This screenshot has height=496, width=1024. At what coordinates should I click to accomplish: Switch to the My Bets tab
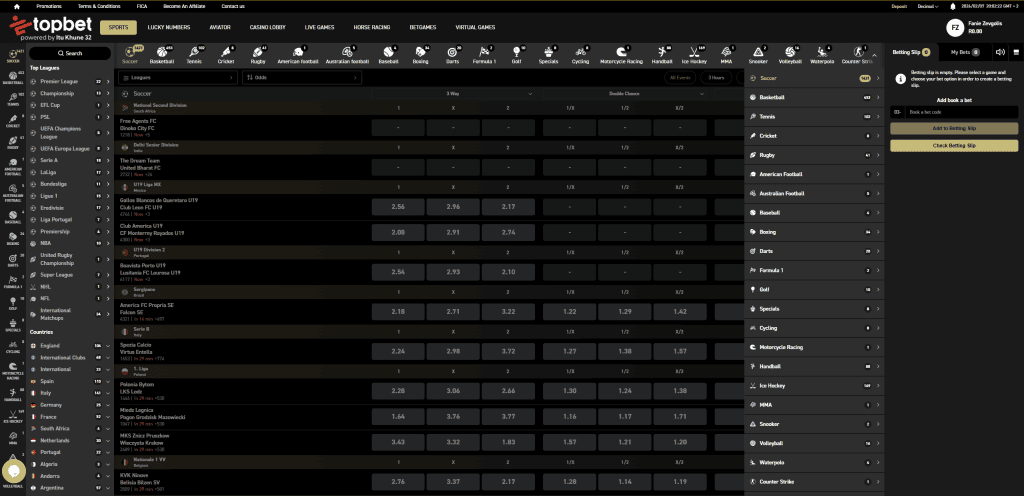(964, 52)
